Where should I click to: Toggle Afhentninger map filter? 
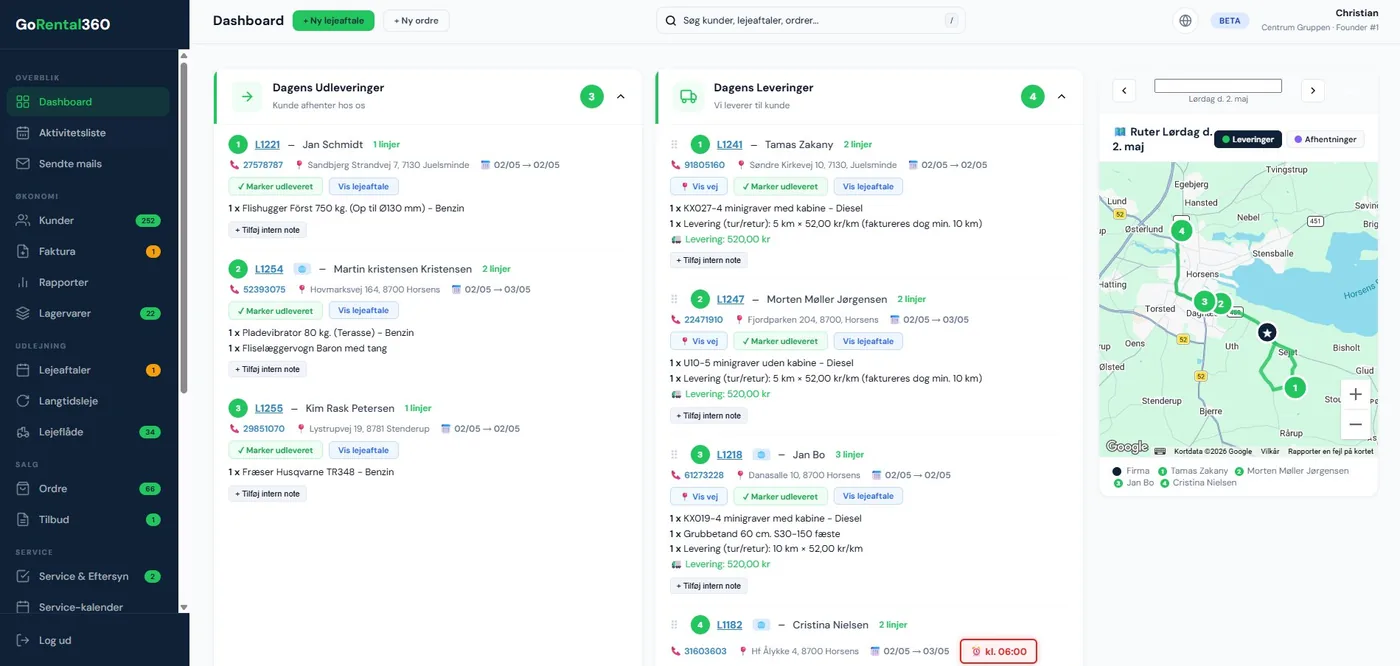pos(1325,140)
